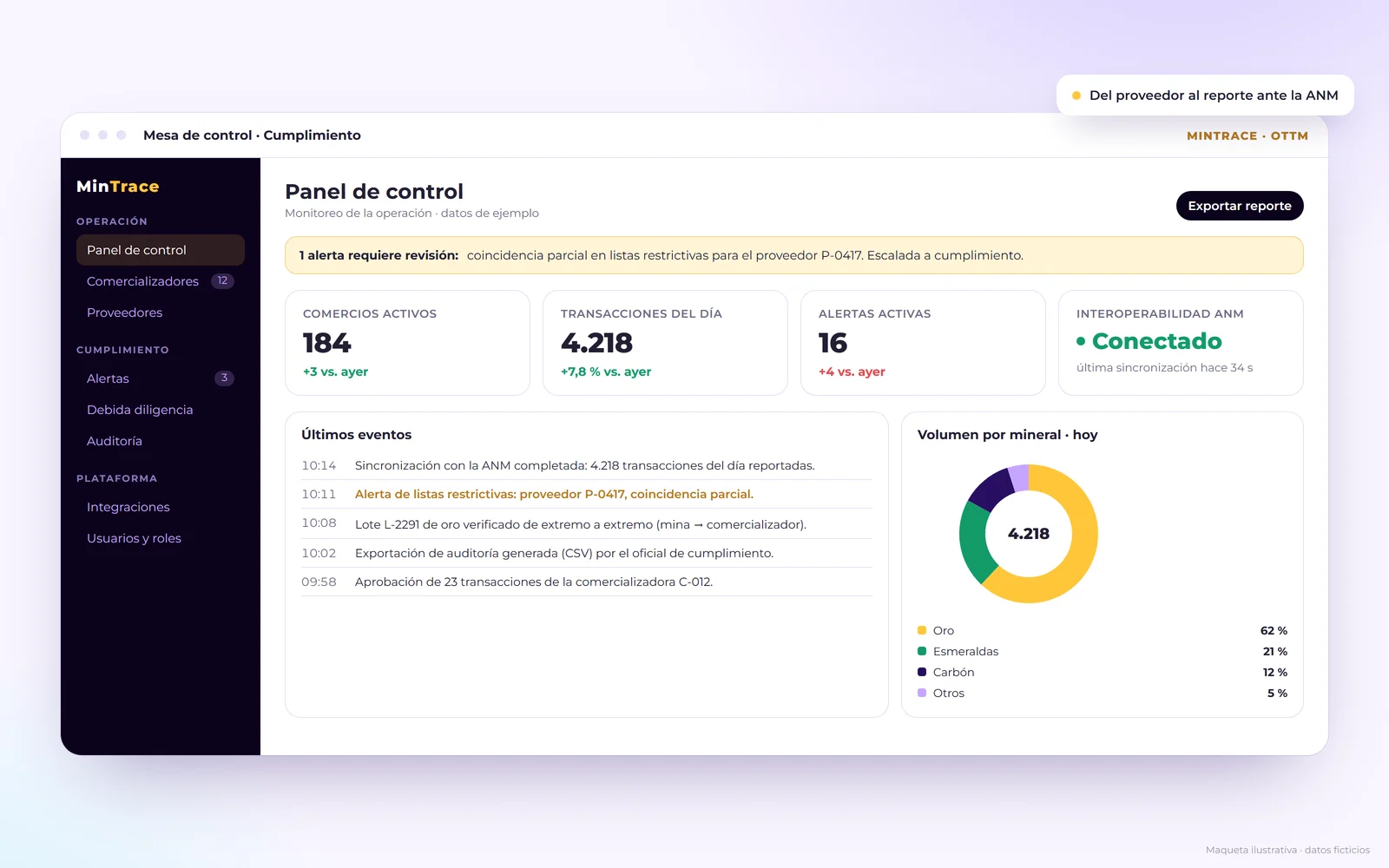
Task: Click the MINTRACE · OTTM header label
Action: point(1247,135)
